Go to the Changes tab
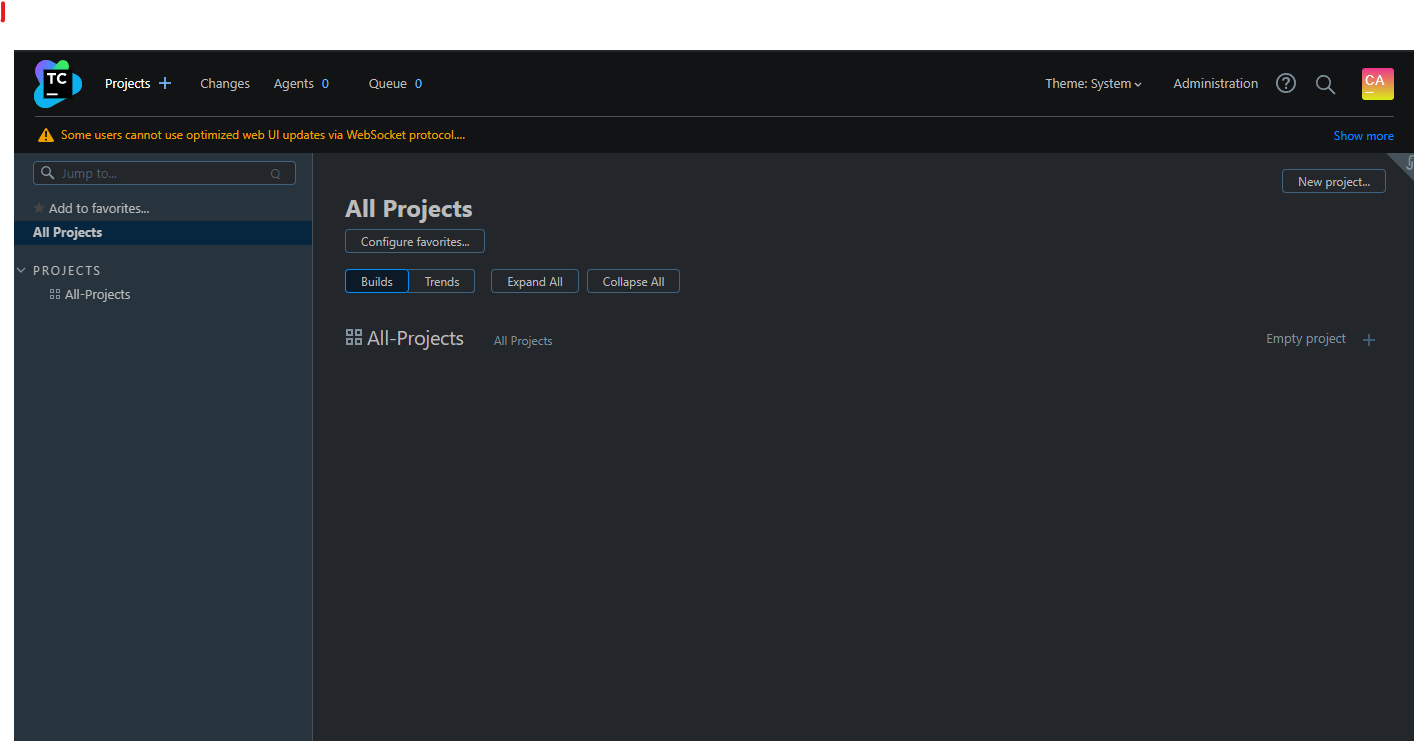This screenshot has width=1414, height=741. [x=224, y=83]
